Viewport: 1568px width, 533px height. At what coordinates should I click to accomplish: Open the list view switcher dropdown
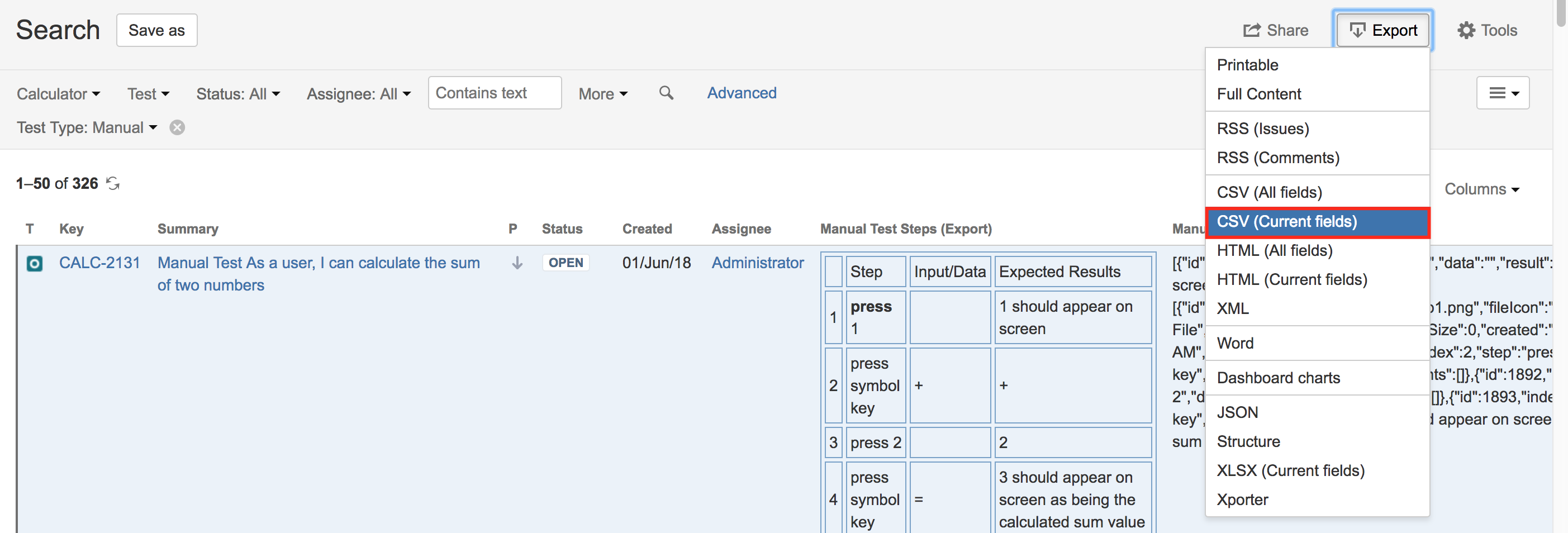(1503, 93)
